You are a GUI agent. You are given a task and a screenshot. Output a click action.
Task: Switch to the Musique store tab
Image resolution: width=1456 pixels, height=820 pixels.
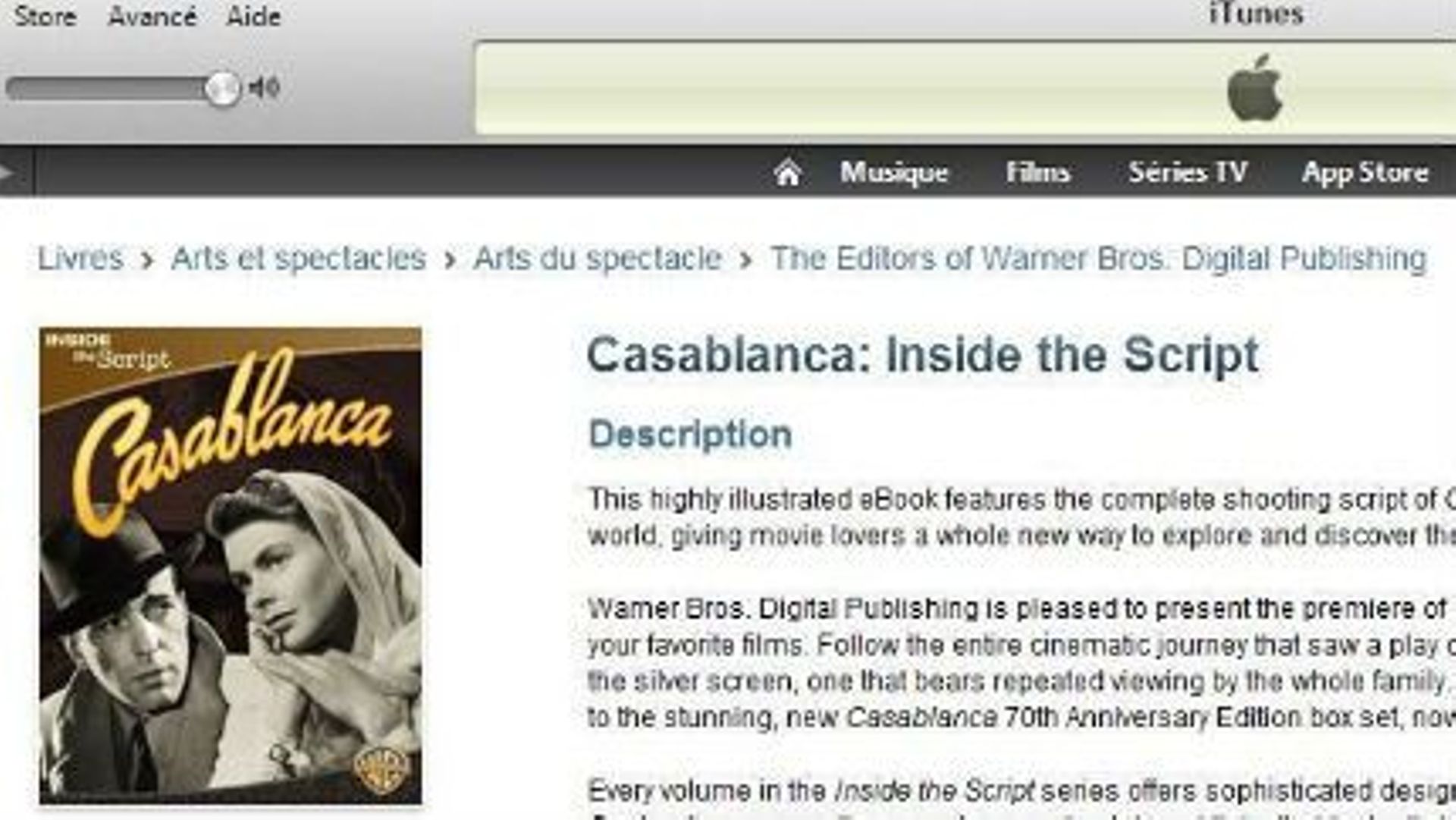[x=894, y=173]
